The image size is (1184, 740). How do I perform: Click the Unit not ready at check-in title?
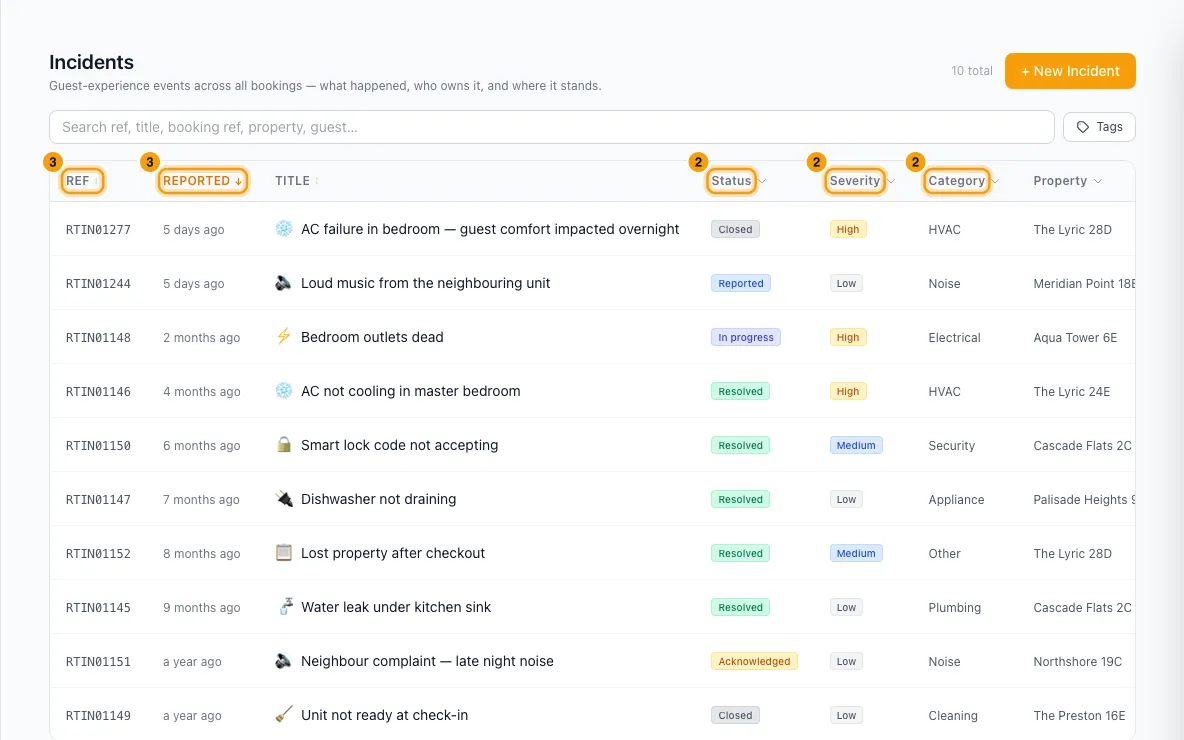pyautogui.click(x=384, y=715)
